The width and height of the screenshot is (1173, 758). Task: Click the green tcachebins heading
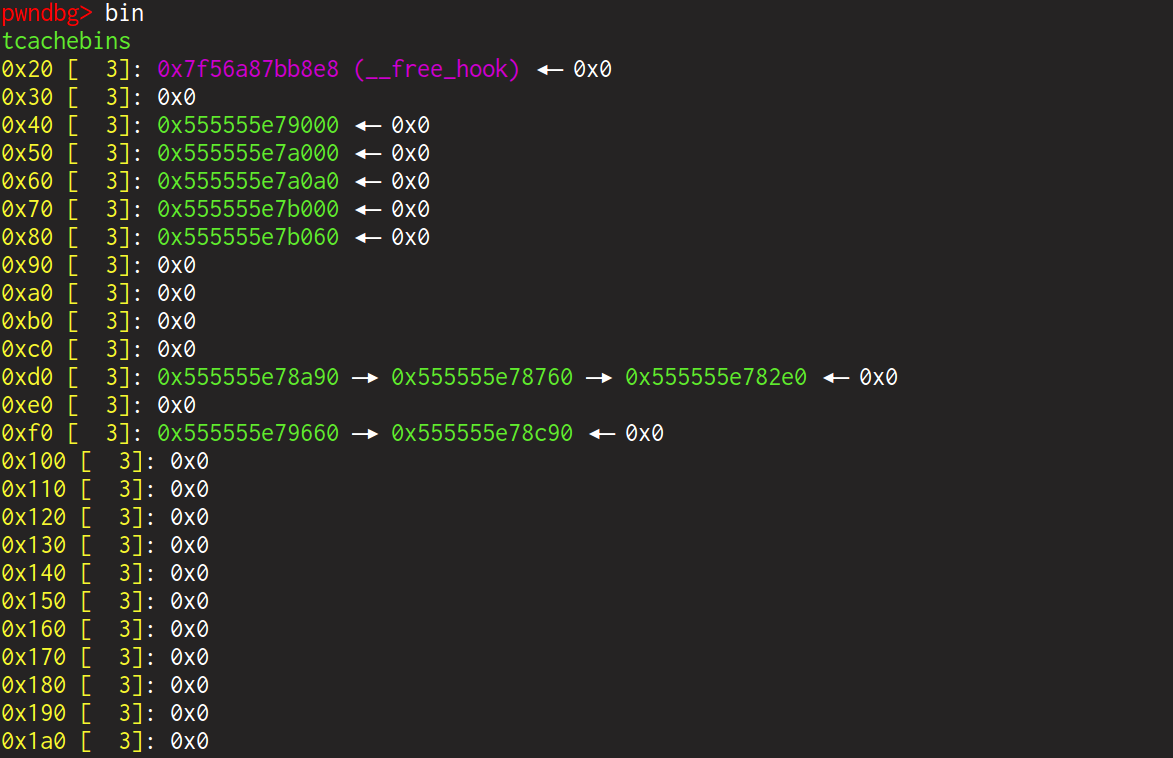[x=66, y=42]
